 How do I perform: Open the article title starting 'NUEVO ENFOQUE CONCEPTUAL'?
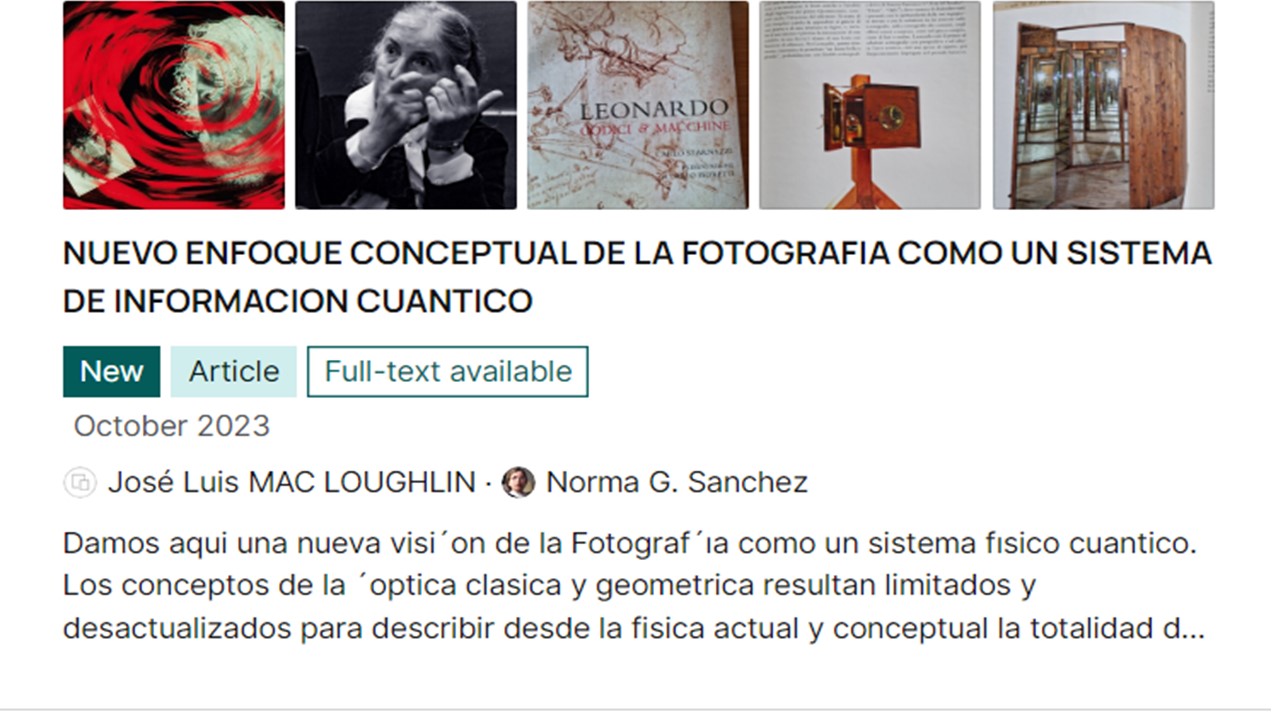click(x=637, y=277)
